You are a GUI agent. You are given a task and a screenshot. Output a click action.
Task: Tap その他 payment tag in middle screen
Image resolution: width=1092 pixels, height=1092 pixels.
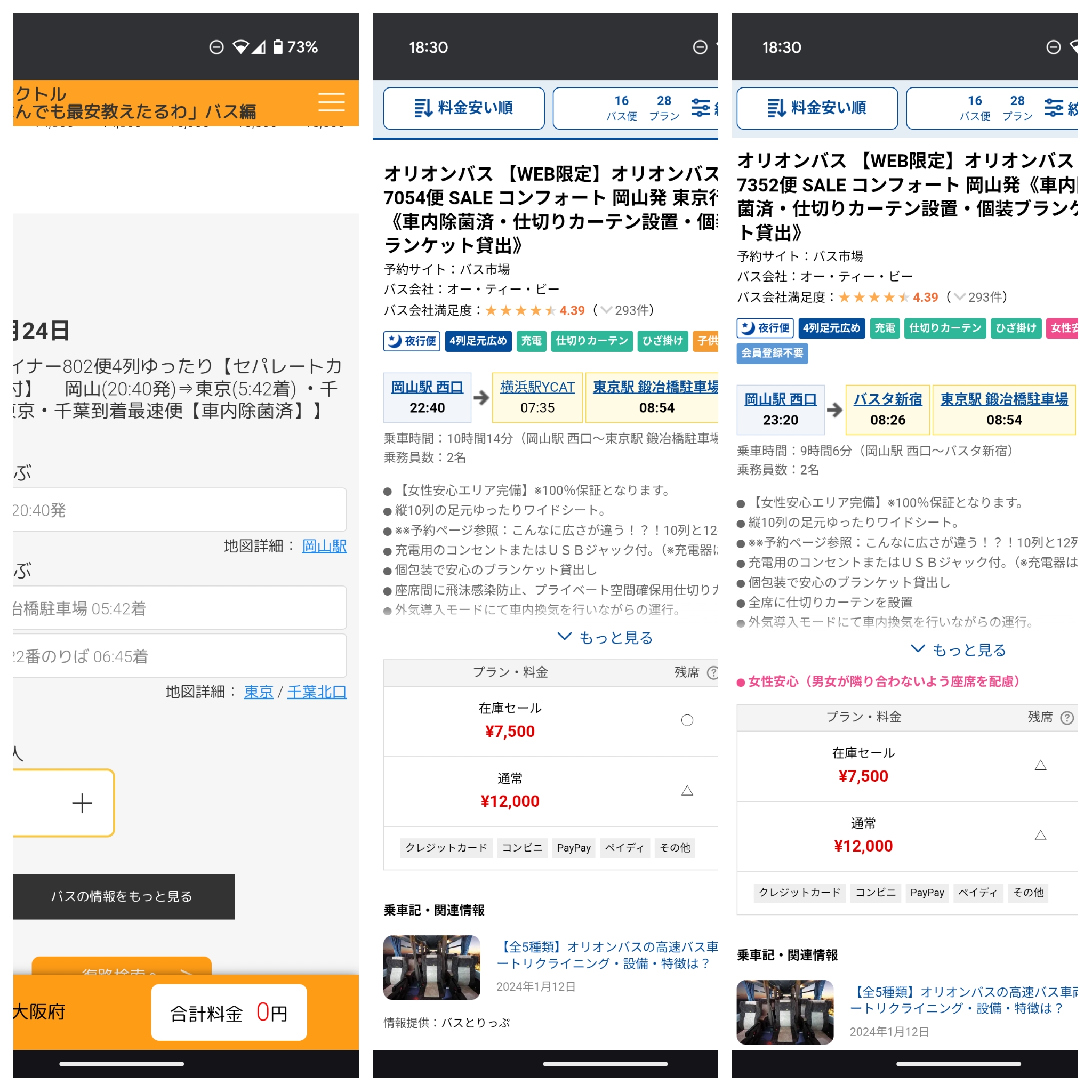pyautogui.click(x=675, y=848)
